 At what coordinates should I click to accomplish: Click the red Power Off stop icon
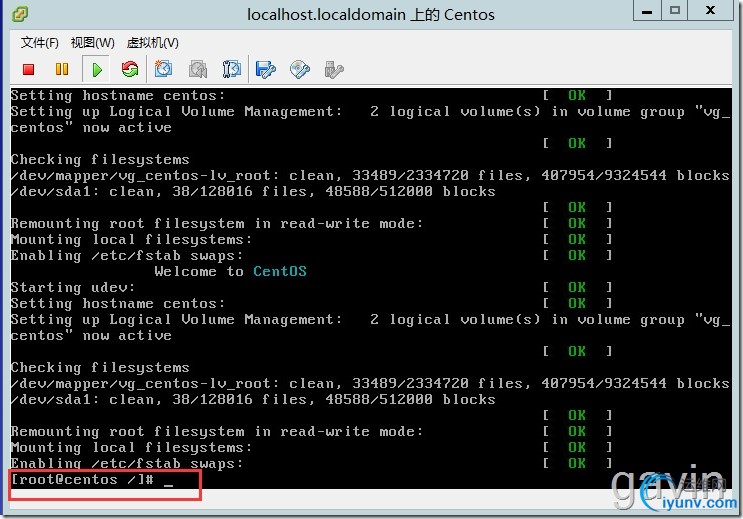point(28,70)
